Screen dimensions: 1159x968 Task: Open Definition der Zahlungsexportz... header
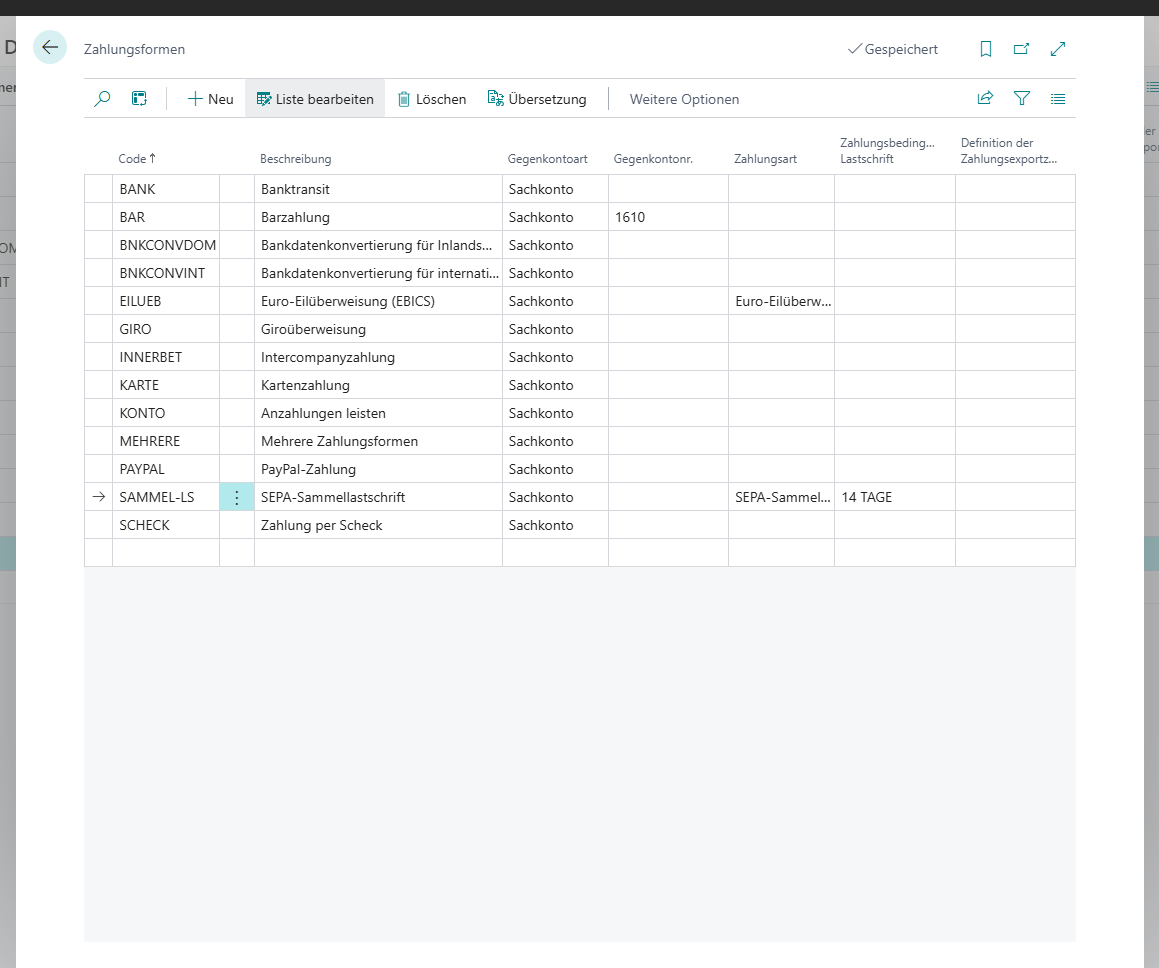1008,151
